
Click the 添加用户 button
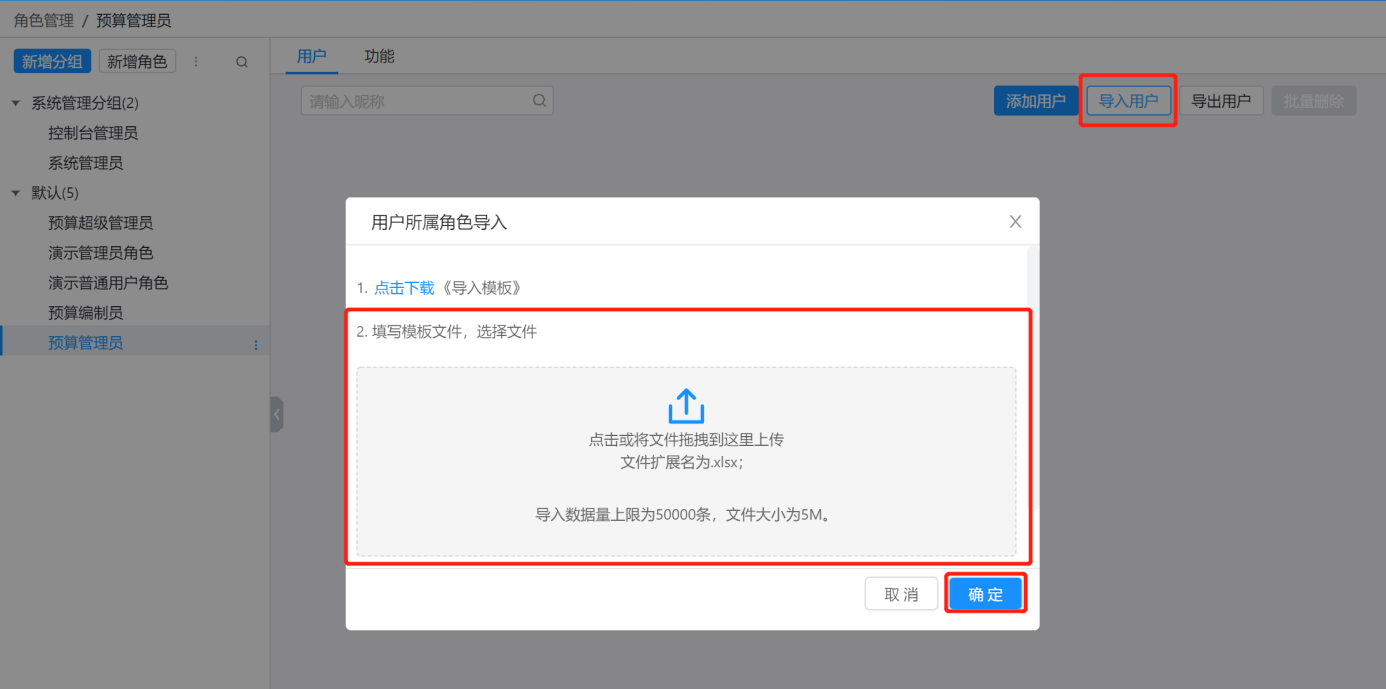(x=1035, y=101)
